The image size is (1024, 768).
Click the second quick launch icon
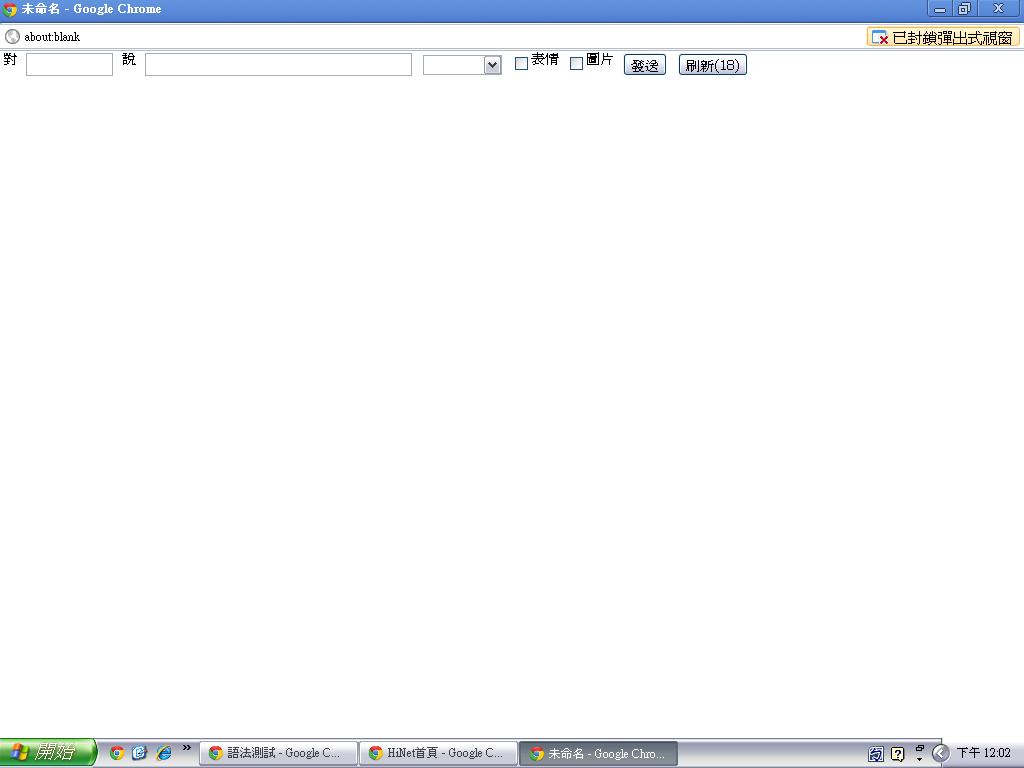(x=140, y=753)
